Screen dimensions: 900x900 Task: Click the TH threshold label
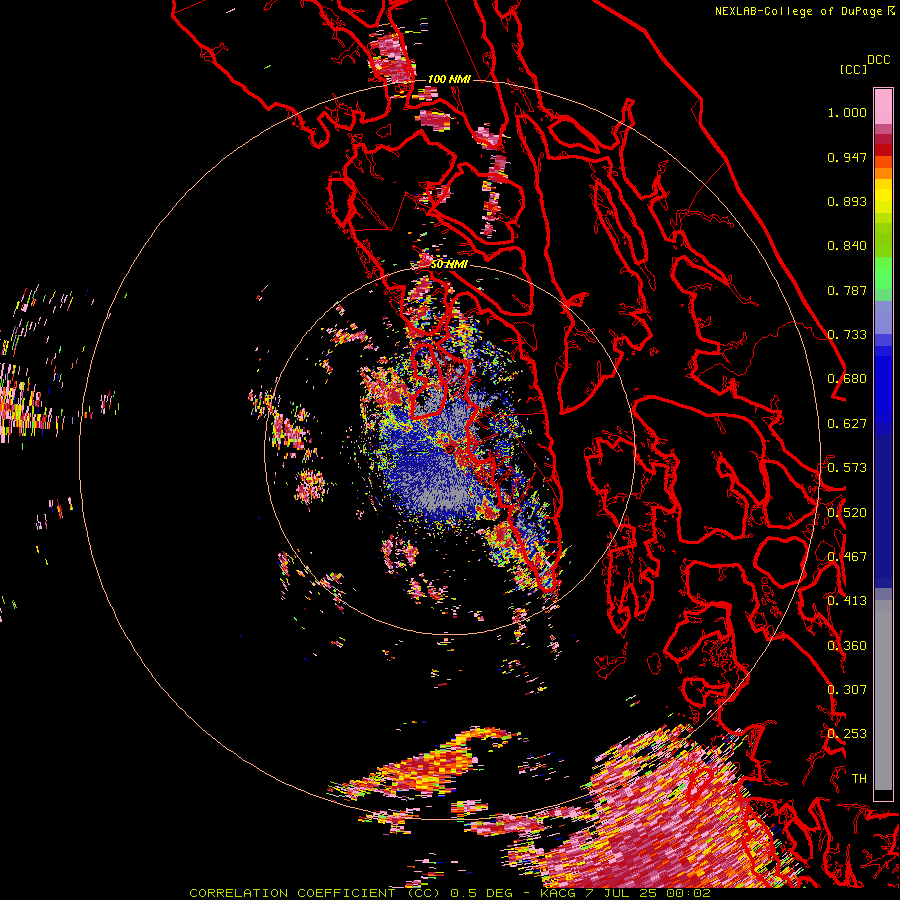[859, 779]
